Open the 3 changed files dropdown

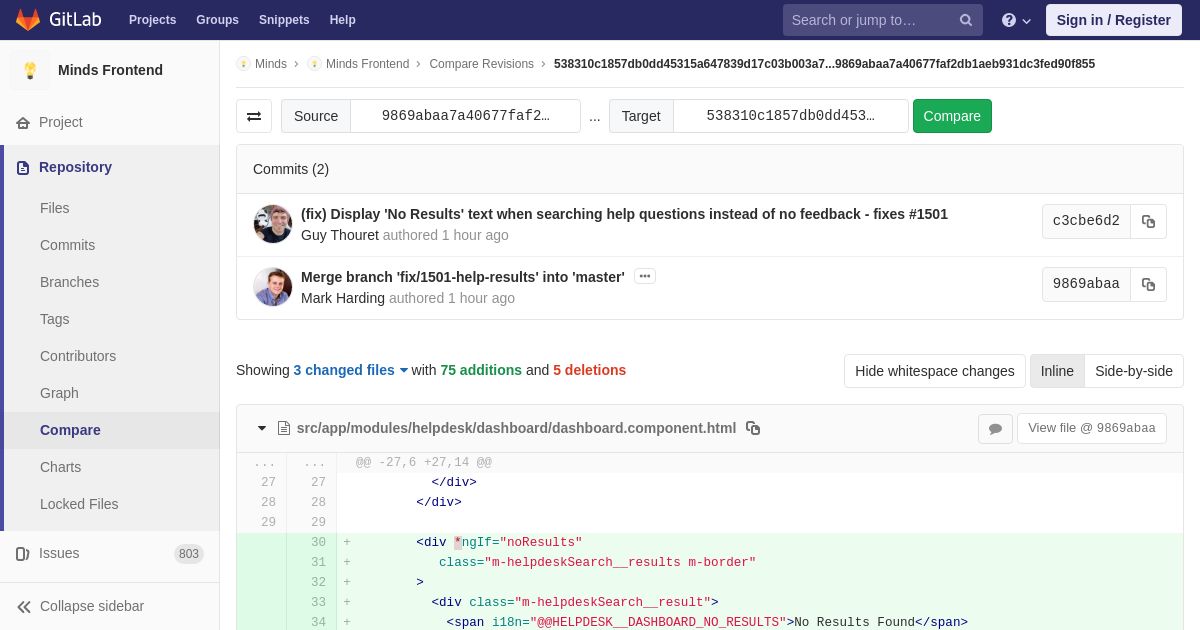(351, 370)
